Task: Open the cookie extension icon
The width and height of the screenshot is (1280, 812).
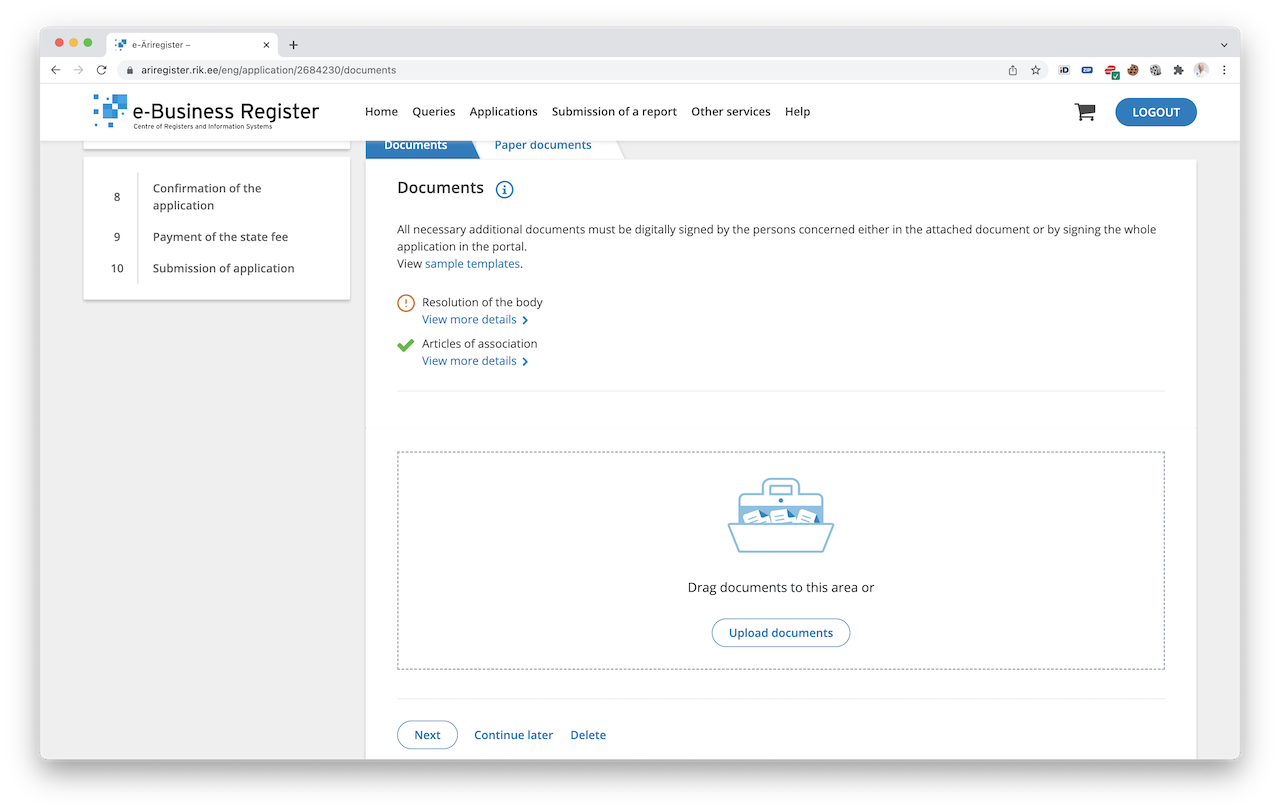Action: (1133, 70)
